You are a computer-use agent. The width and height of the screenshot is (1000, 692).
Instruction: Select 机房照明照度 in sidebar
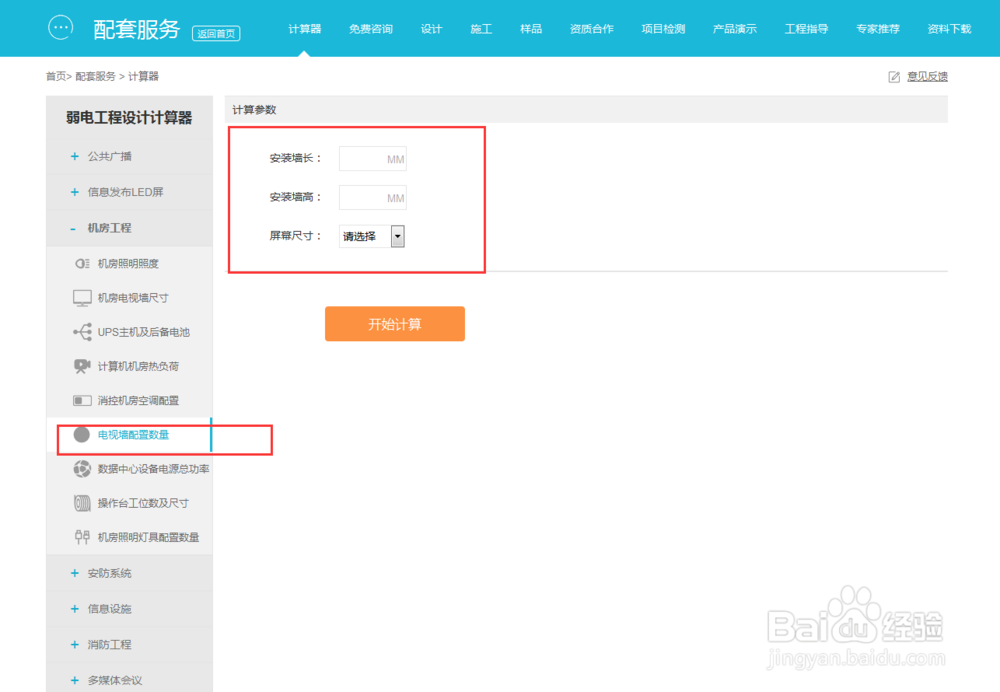click(x=128, y=263)
